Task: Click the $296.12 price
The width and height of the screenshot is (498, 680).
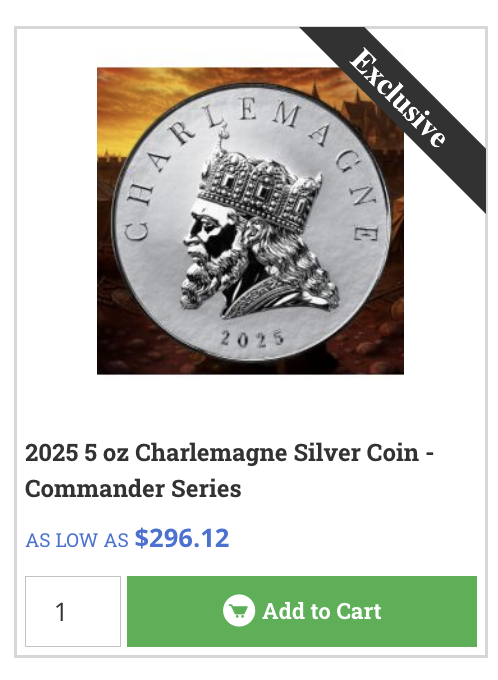Action: [x=182, y=538]
